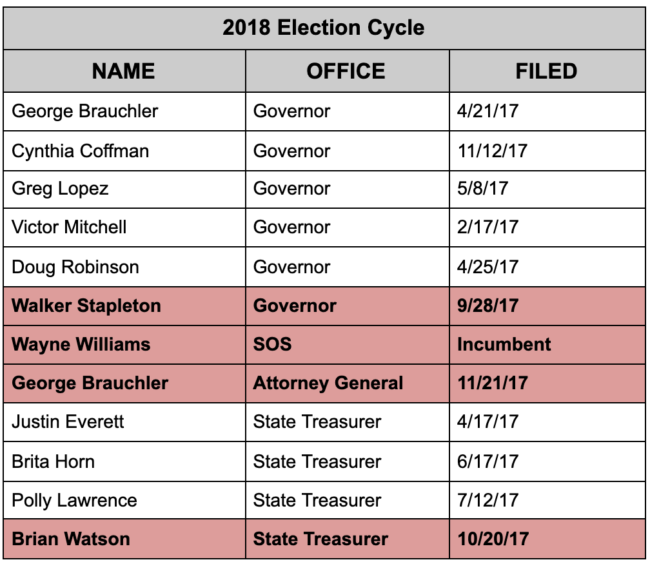Image resolution: width=650 pixels, height=571 pixels.
Task: Click the Attorney General office cell
Action: tap(328, 383)
